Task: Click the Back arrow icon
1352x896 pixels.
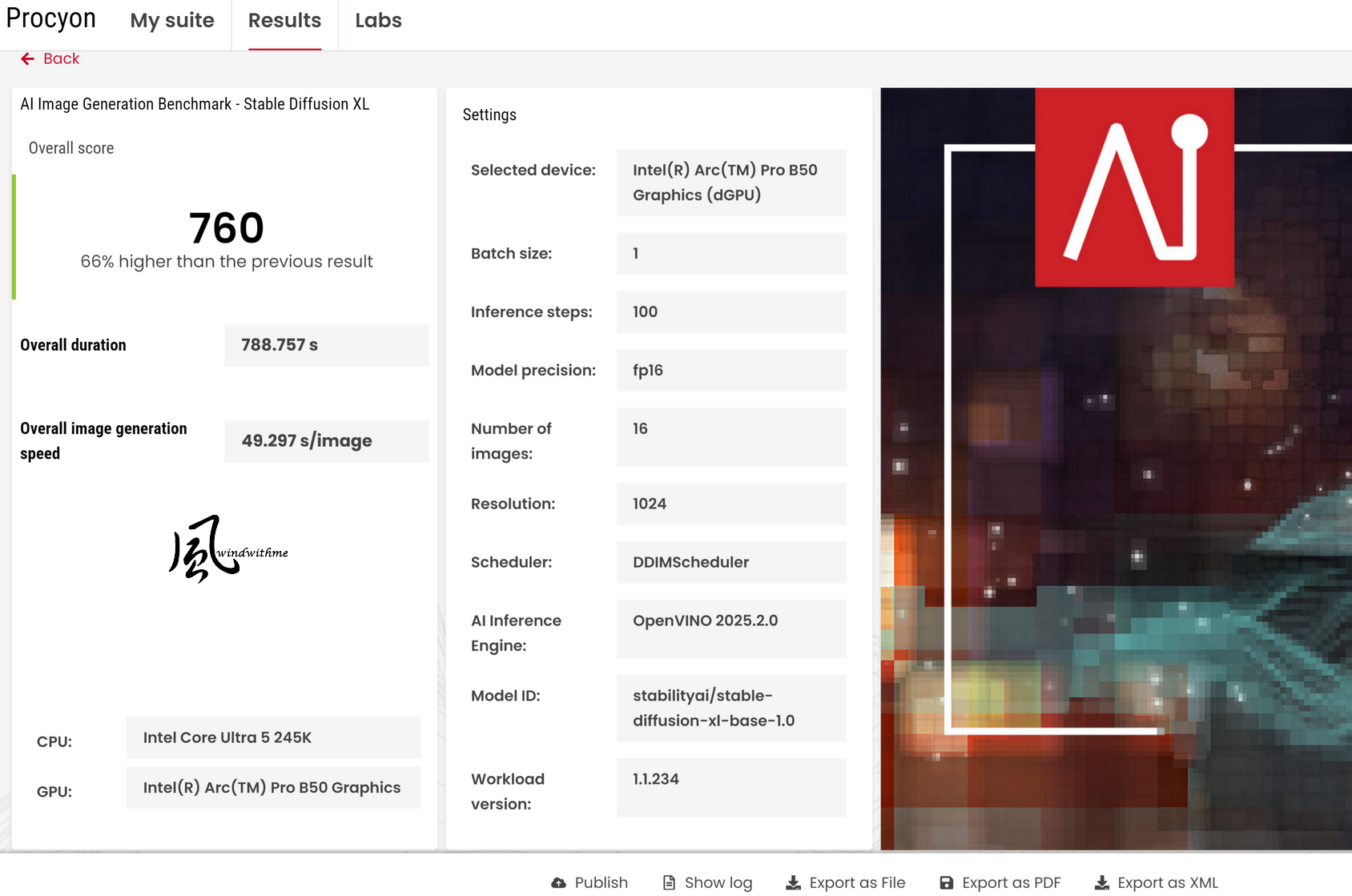Action: [x=27, y=59]
